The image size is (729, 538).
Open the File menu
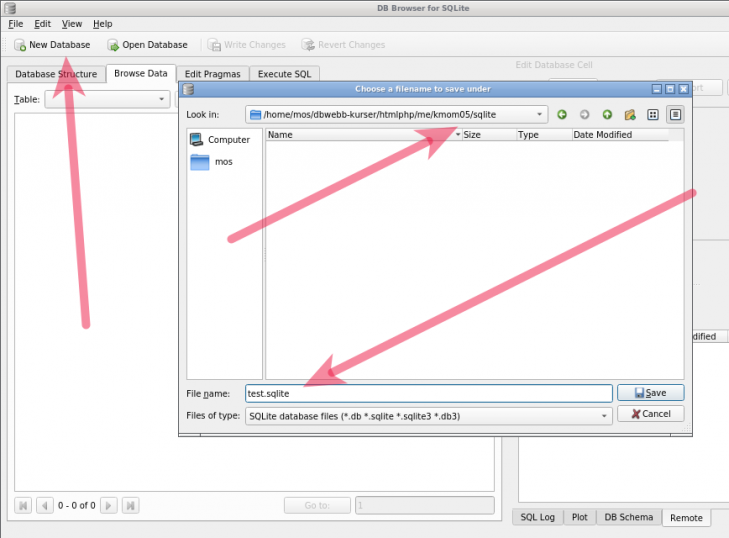(x=15, y=24)
